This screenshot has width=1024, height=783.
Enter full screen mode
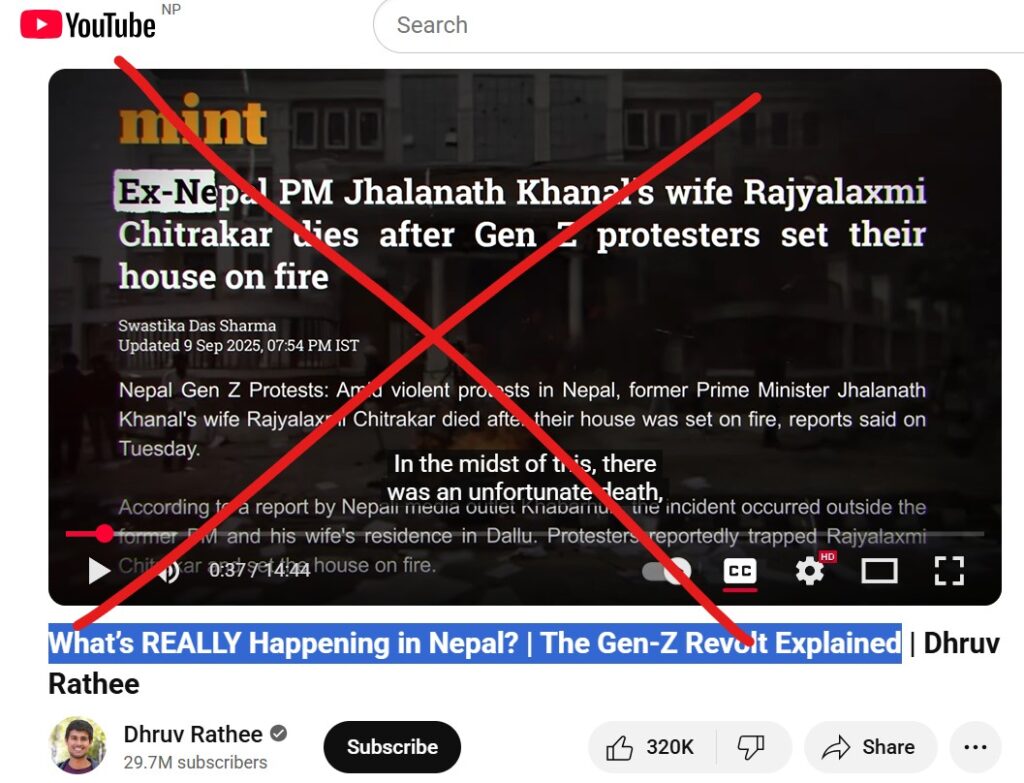pos(949,571)
